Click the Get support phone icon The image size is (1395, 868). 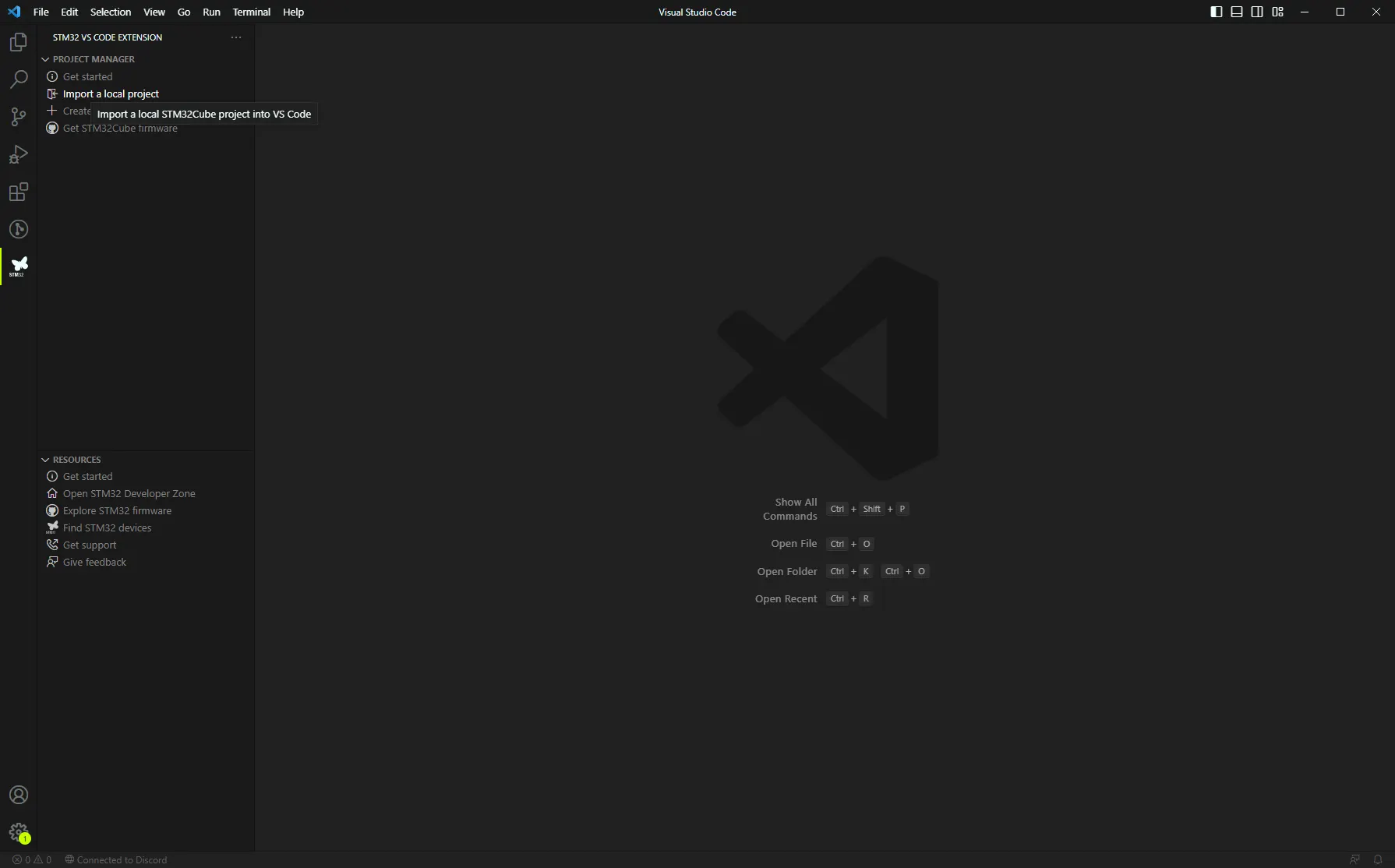point(52,545)
